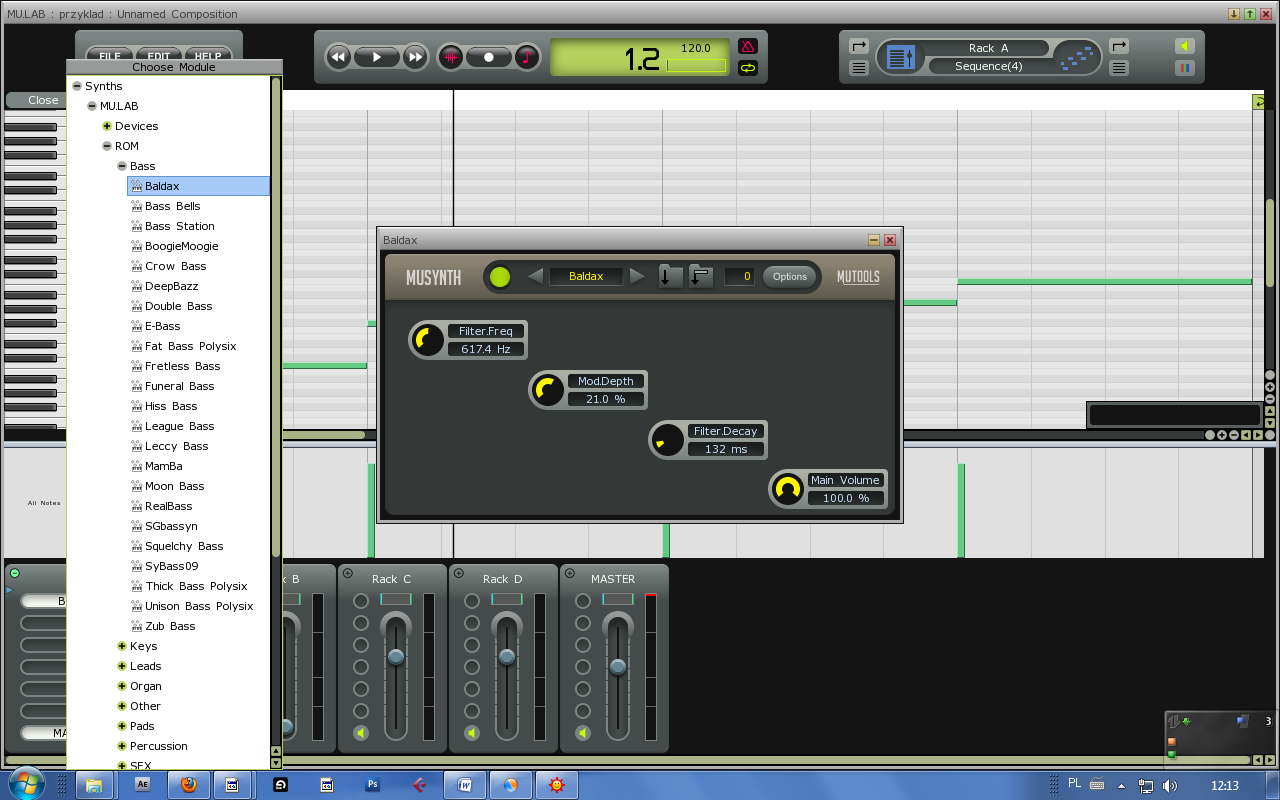The image size is (1280, 800).
Task: Click the Rack C volume fader
Action: click(x=396, y=657)
